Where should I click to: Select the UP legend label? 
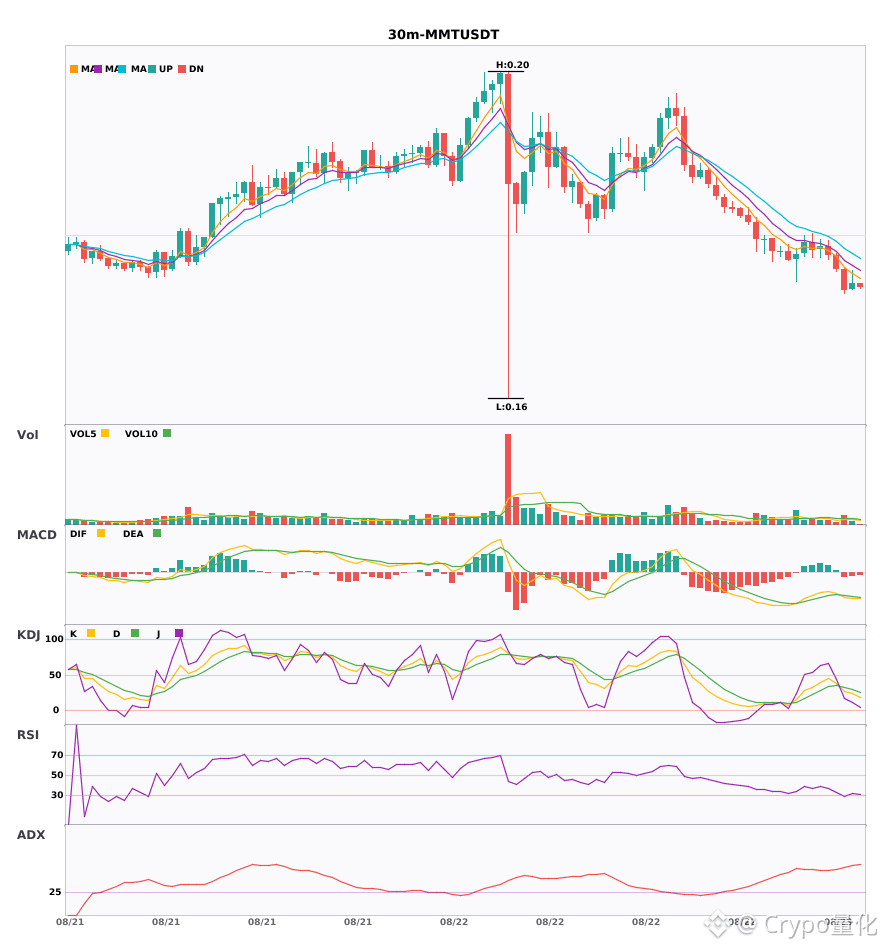coord(166,69)
